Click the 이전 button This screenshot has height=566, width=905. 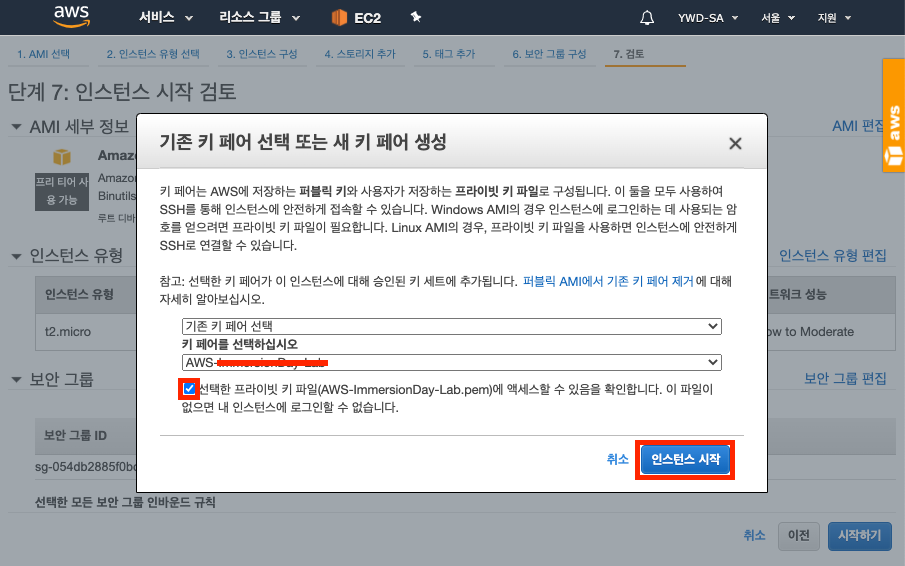(x=798, y=535)
